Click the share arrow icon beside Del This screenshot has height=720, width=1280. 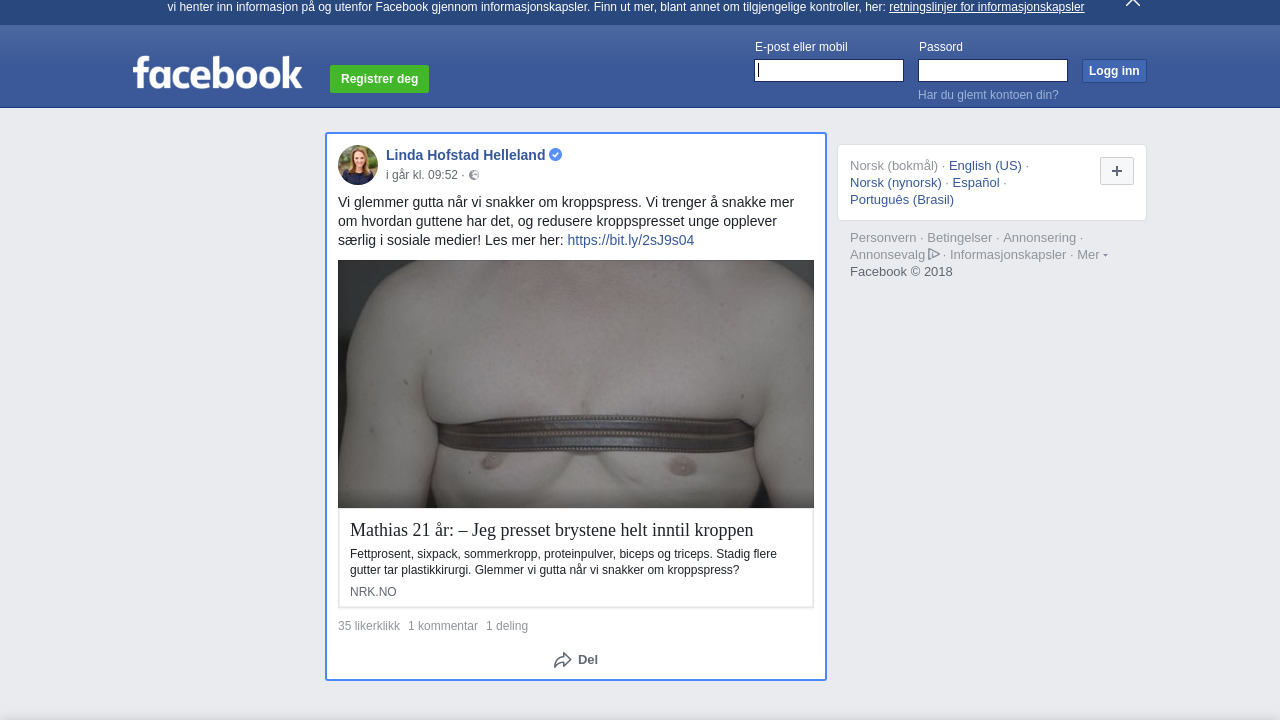coord(563,660)
